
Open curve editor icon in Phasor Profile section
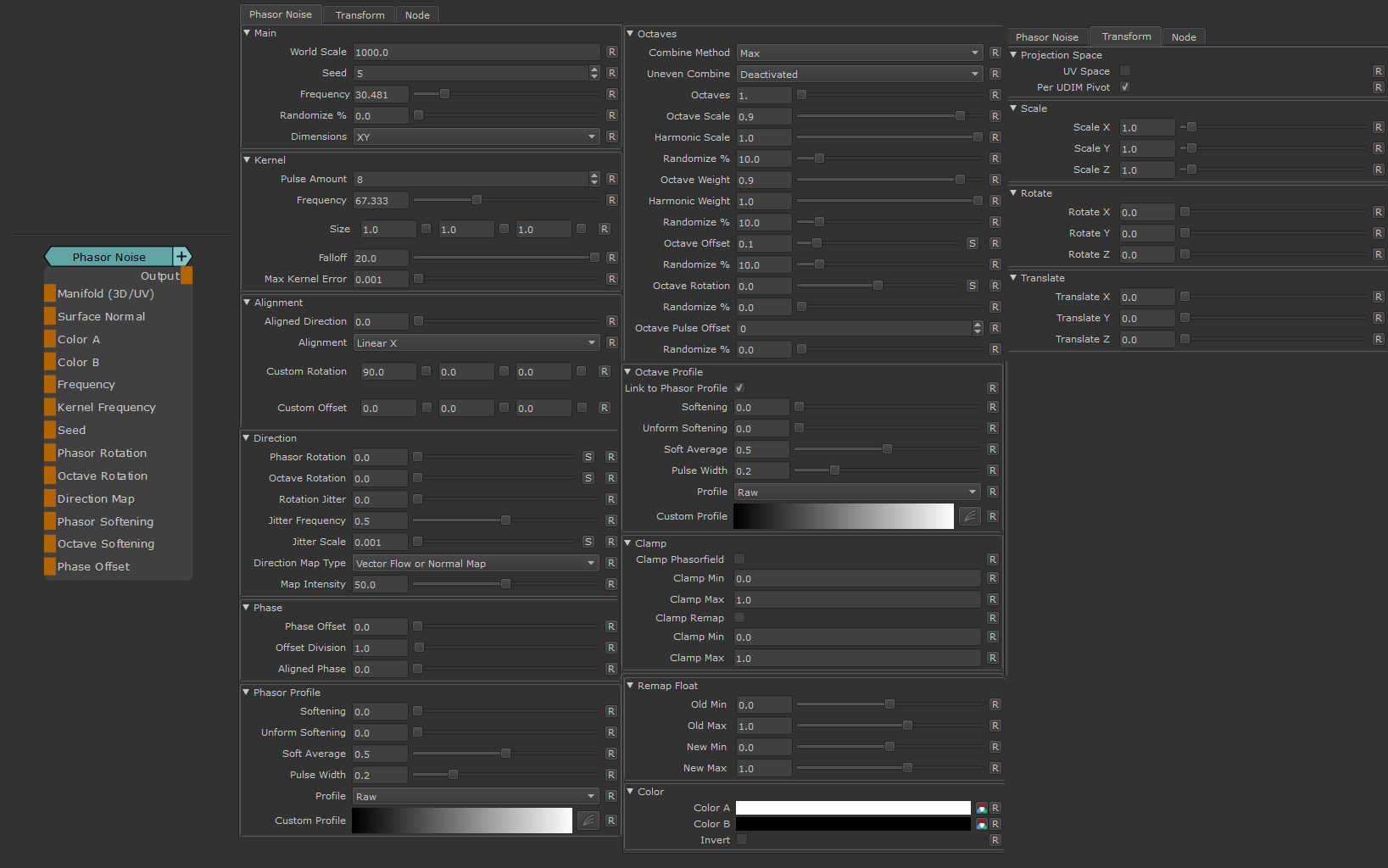click(x=588, y=821)
